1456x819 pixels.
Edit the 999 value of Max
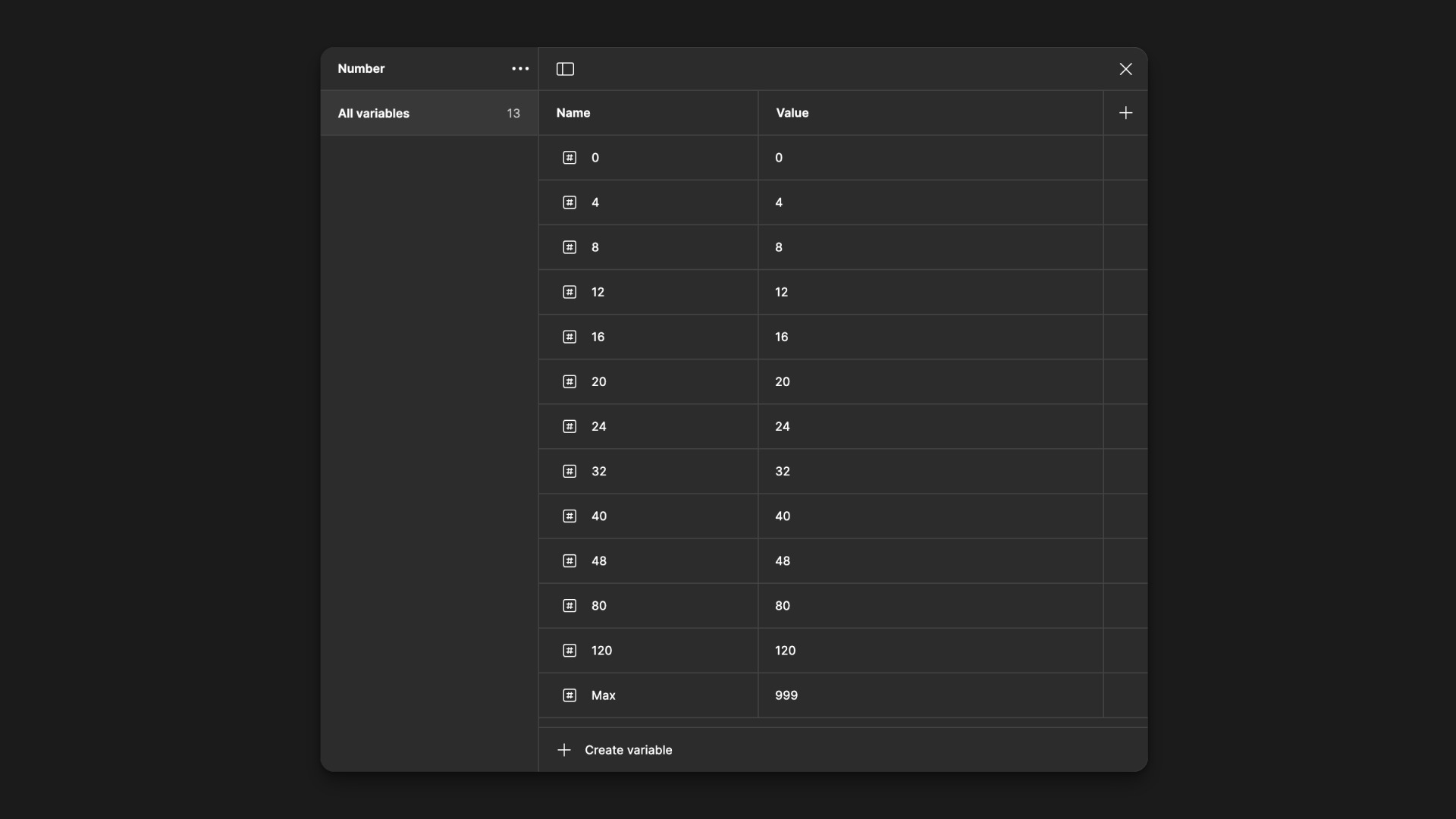click(x=786, y=695)
